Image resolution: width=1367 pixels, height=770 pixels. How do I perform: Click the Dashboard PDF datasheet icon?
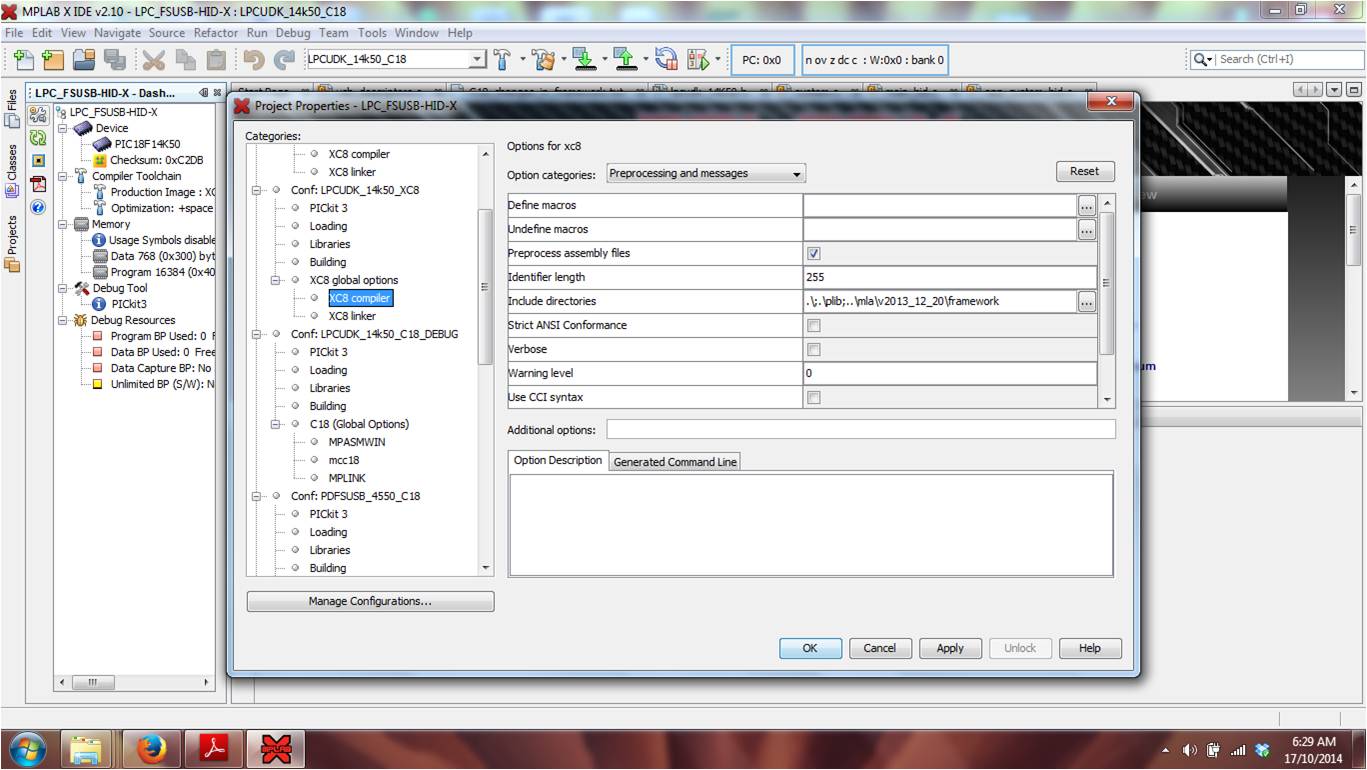coord(38,185)
